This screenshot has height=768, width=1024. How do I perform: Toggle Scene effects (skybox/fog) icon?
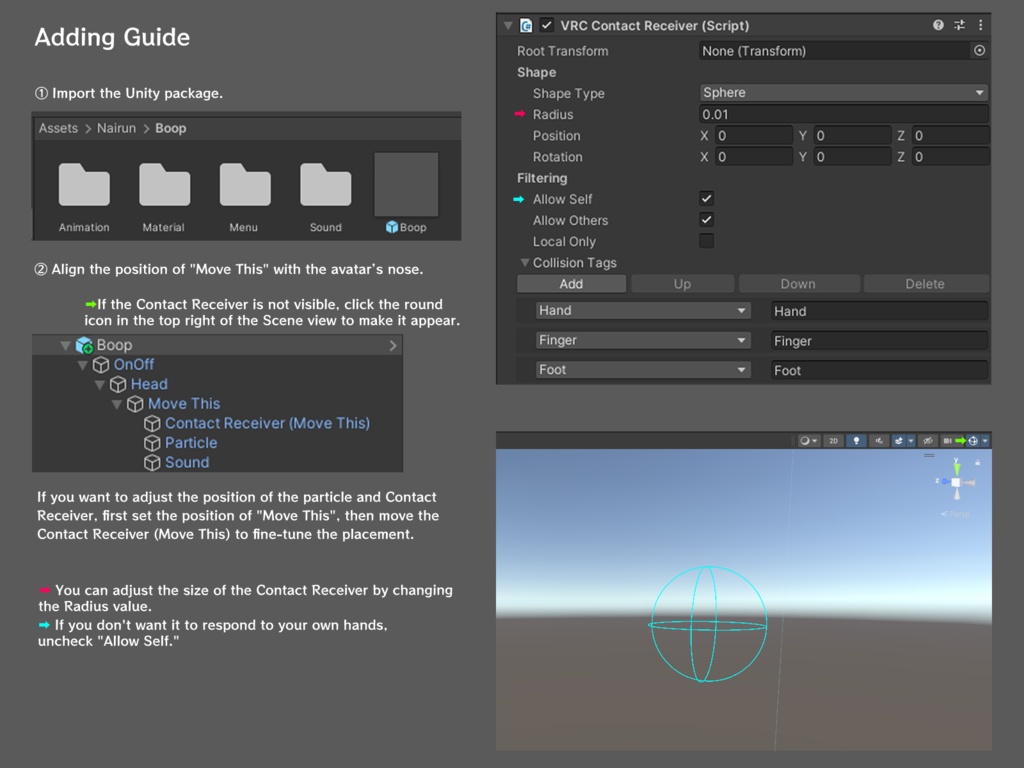(x=899, y=441)
